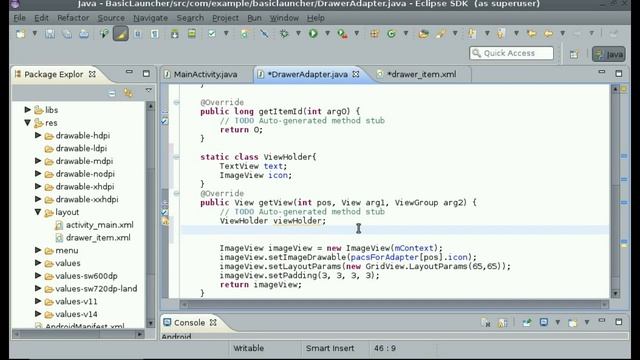The width and height of the screenshot is (640, 360).
Task: Click the Open Console icon
Action: pos(572,322)
